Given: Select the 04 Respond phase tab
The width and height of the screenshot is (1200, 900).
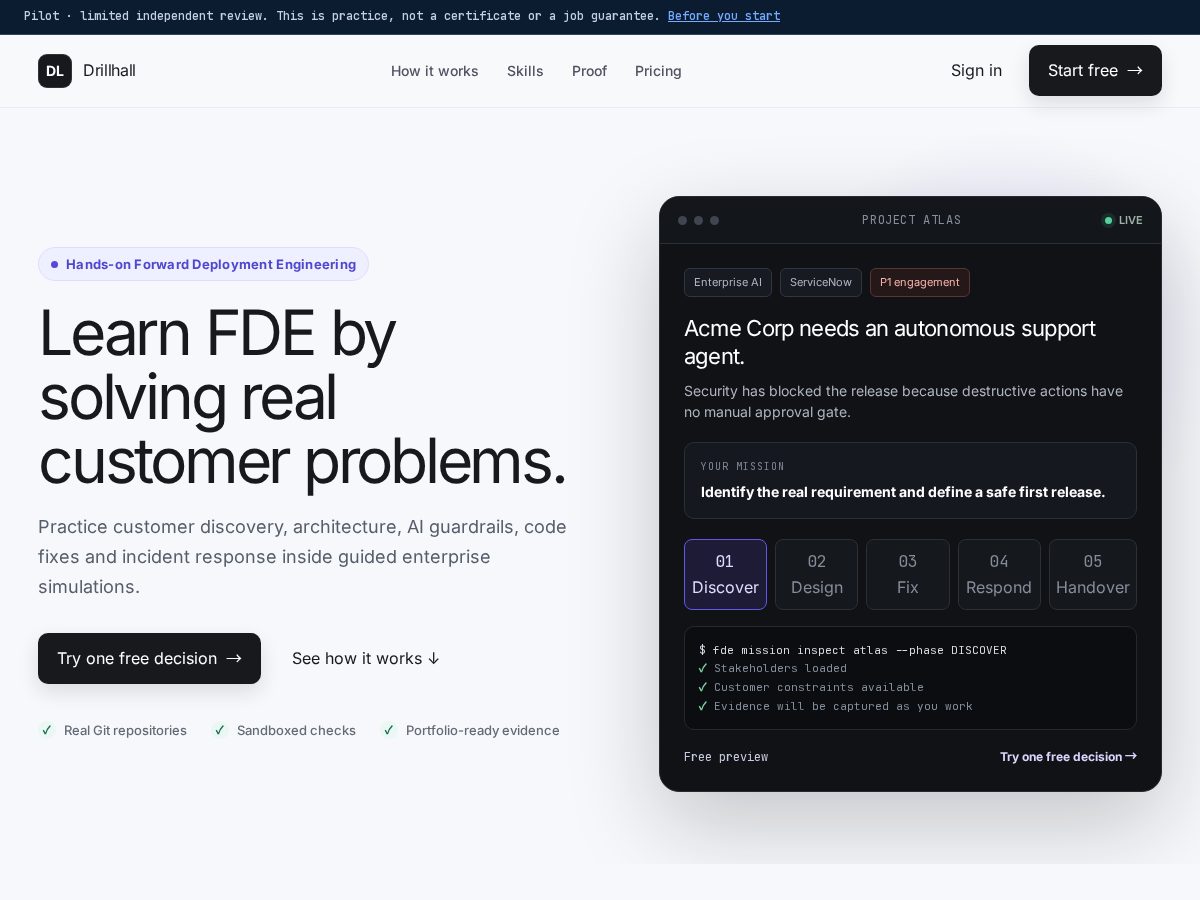Looking at the screenshot, I should click(x=999, y=574).
